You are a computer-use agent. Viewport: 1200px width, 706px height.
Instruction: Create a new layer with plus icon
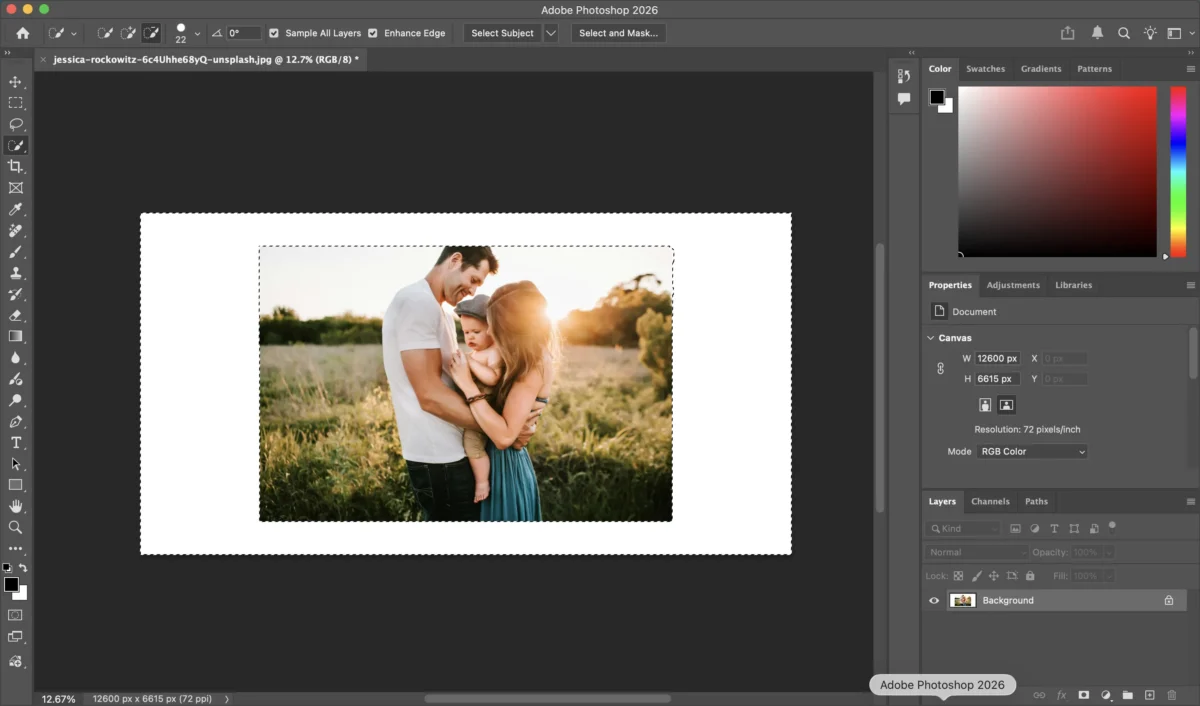pyautogui.click(x=1150, y=695)
